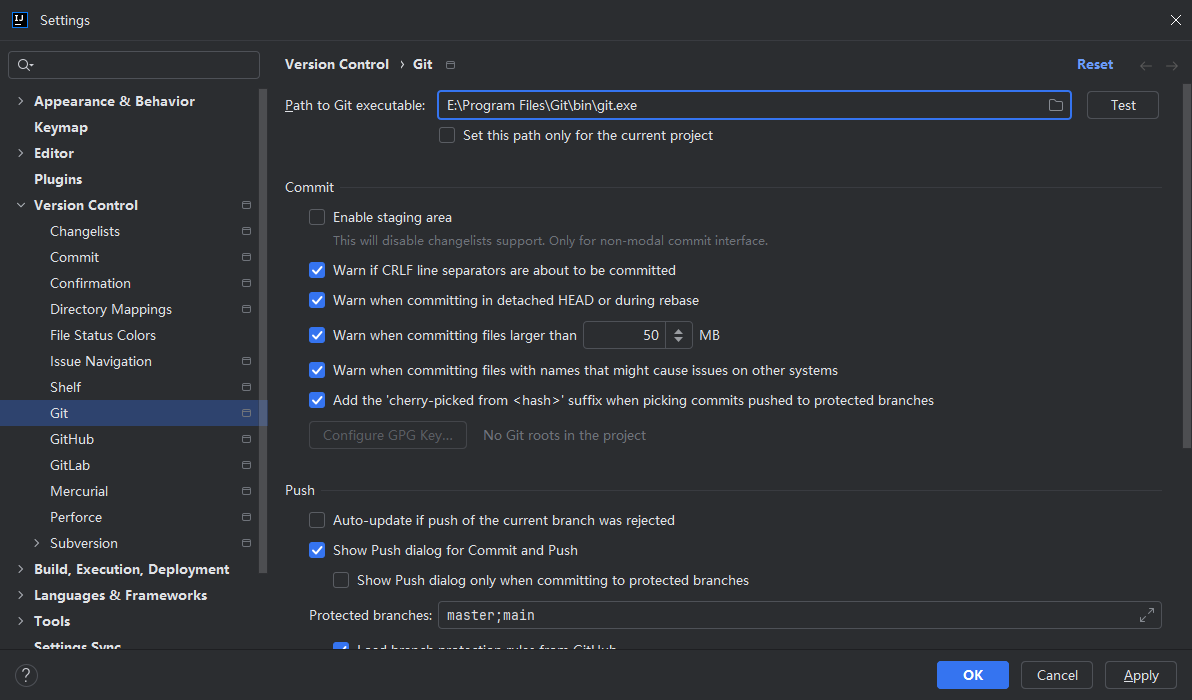Image resolution: width=1192 pixels, height=700 pixels.
Task: Click the OK button
Action: coord(972,675)
